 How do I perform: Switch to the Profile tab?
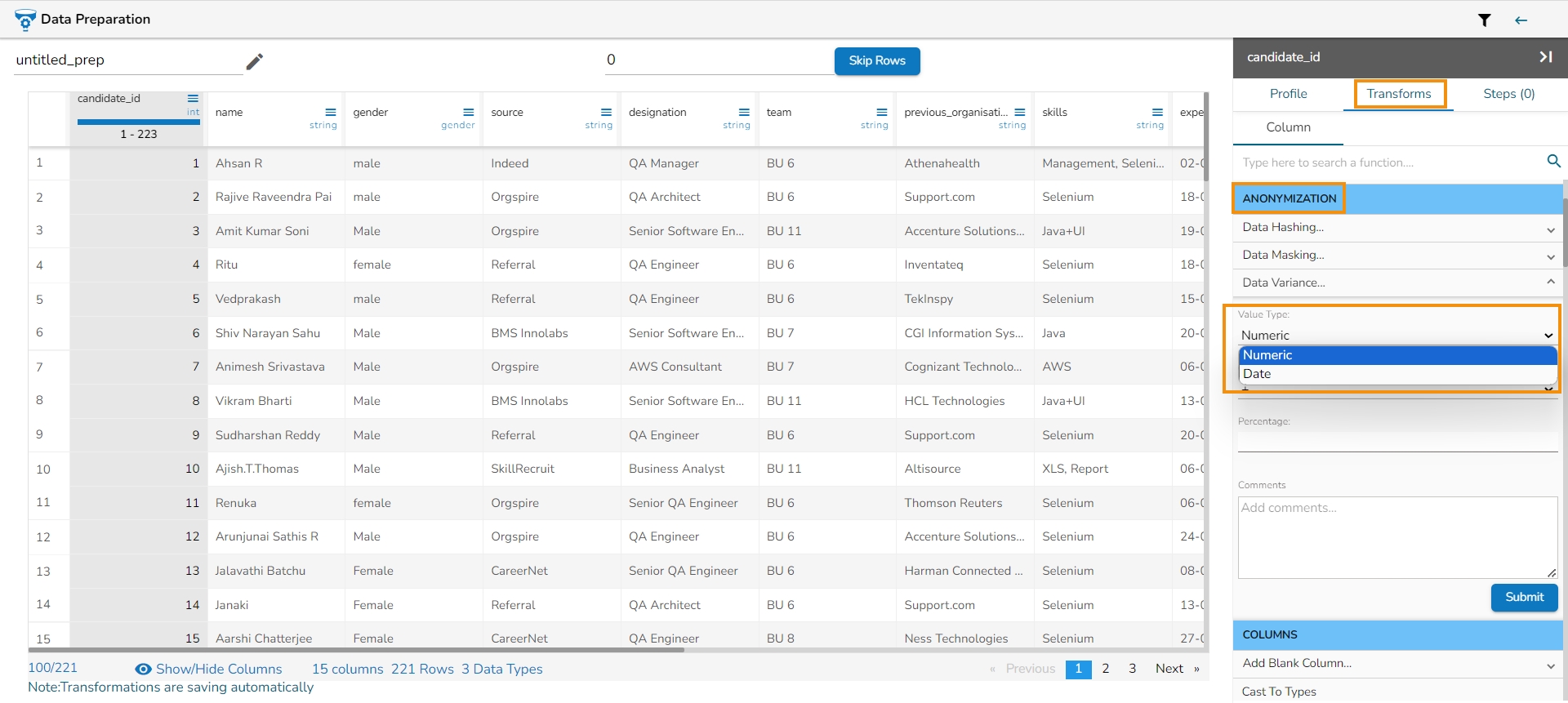[1288, 94]
